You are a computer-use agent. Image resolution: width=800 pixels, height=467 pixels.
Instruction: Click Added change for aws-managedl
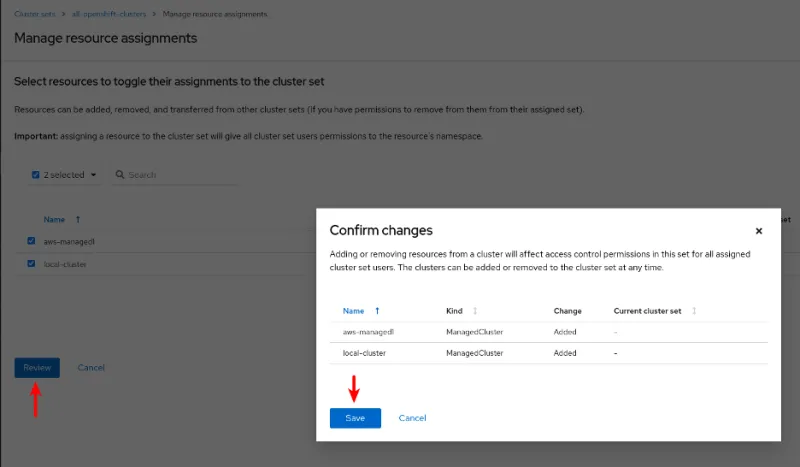pos(565,332)
